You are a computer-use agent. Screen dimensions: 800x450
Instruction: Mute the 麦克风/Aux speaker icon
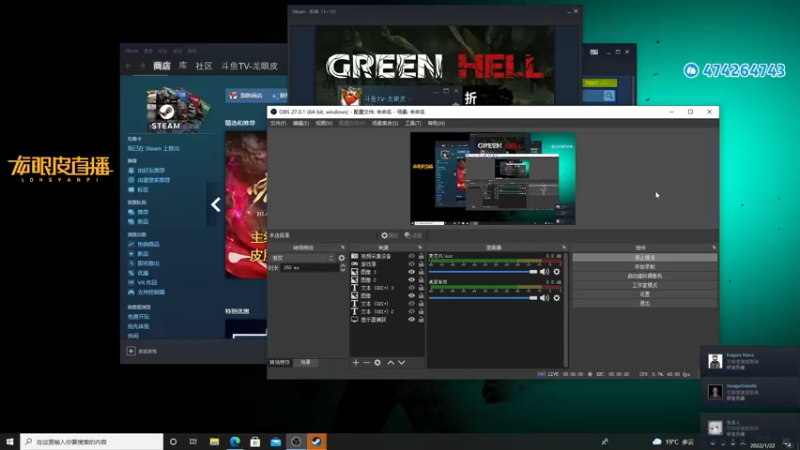pos(544,271)
